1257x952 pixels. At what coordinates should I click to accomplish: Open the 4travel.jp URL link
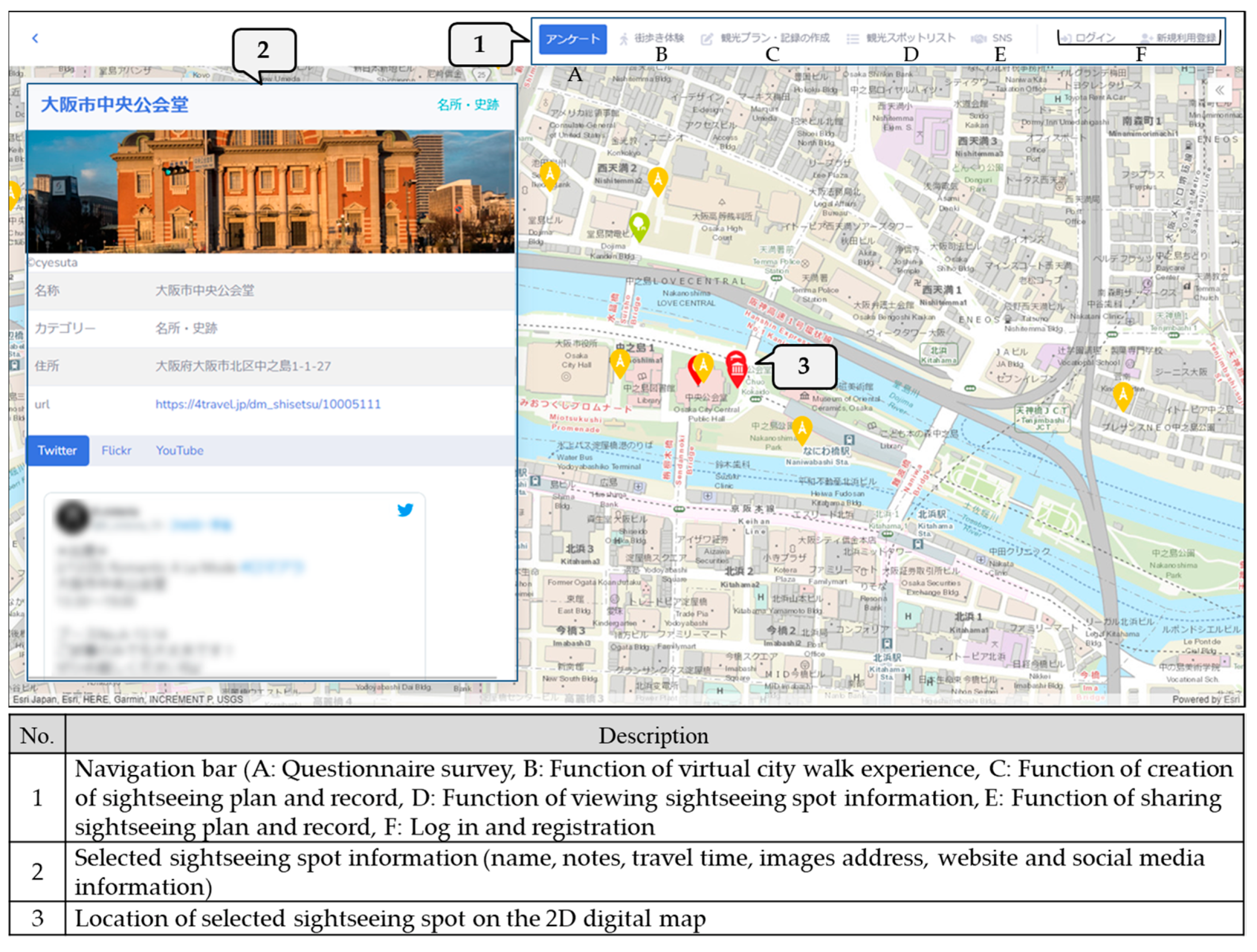268,404
